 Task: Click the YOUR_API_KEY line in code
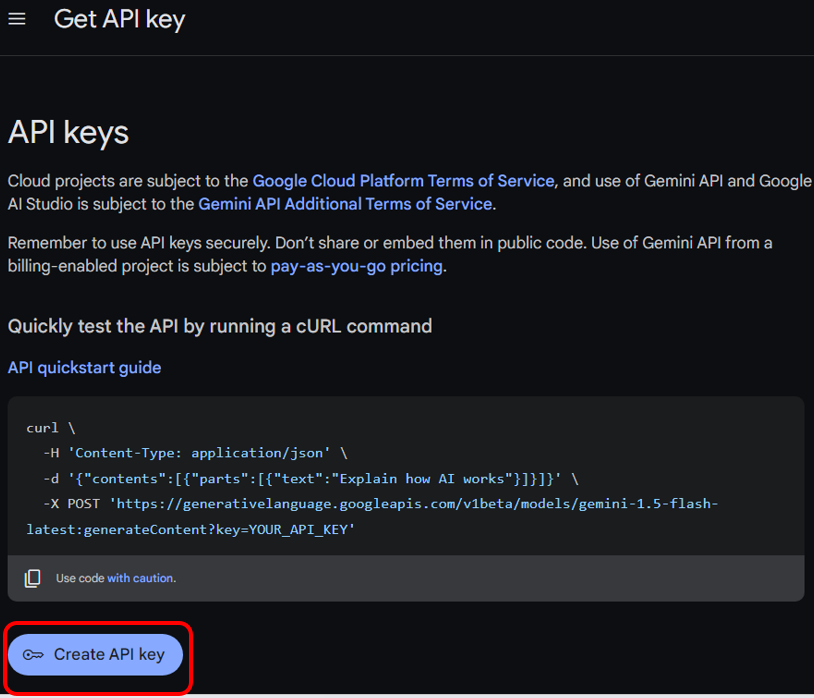[x=191, y=529]
